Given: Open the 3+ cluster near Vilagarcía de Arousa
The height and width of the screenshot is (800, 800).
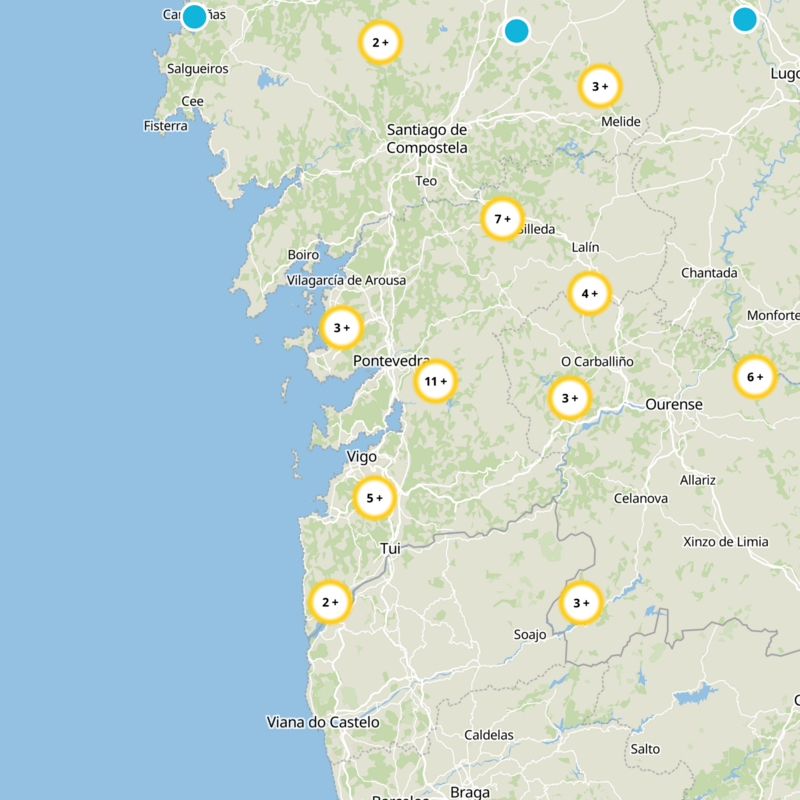Looking at the screenshot, I should click(341, 328).
